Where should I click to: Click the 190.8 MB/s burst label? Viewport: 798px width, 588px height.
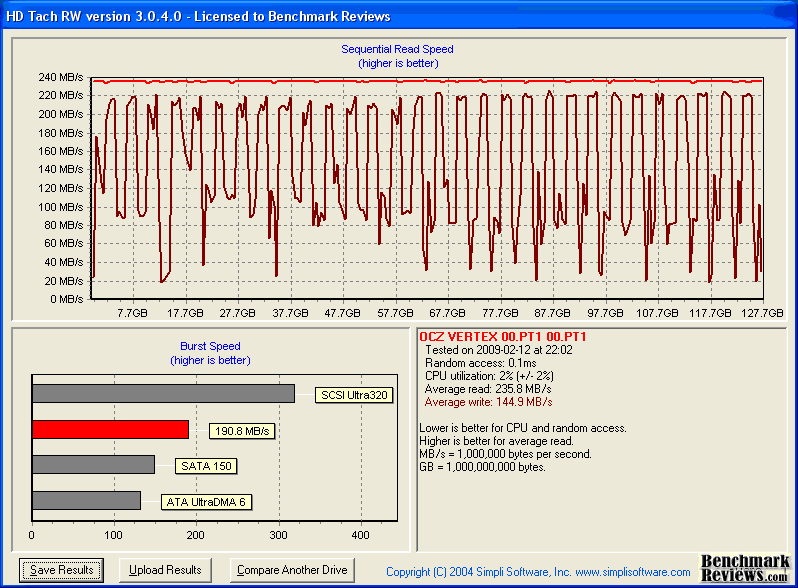(242, 431)
